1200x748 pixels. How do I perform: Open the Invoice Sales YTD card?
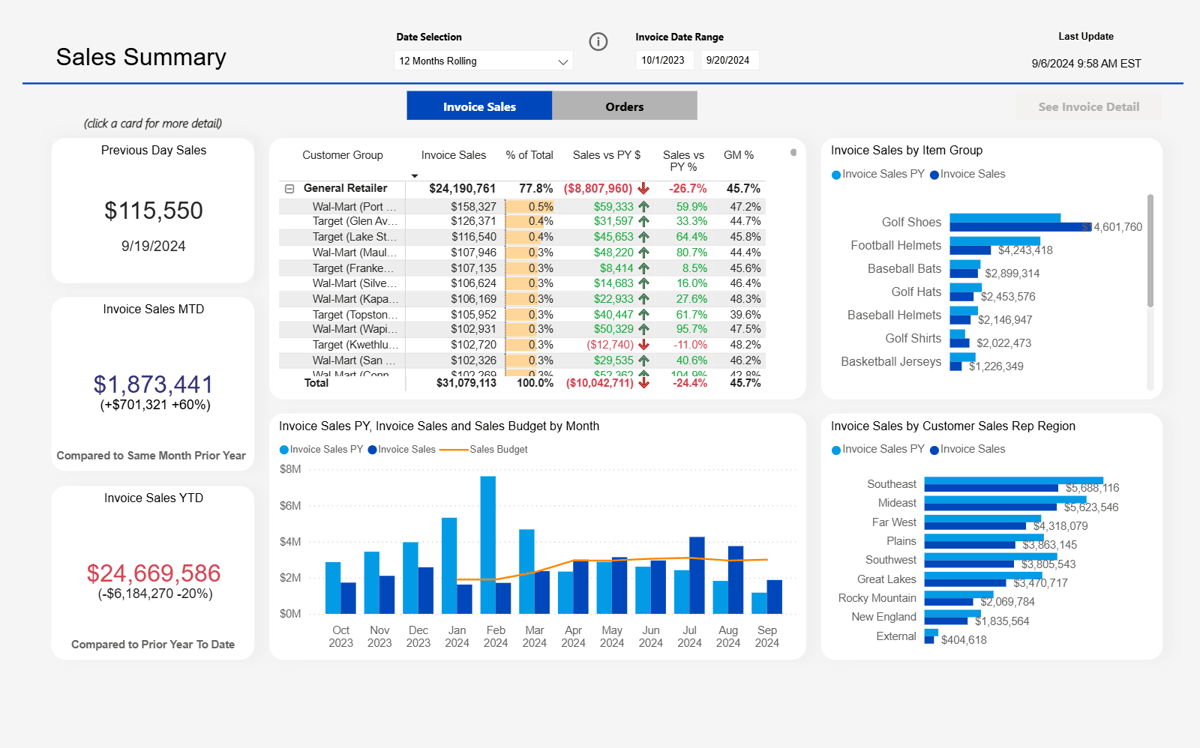[153, 573]
